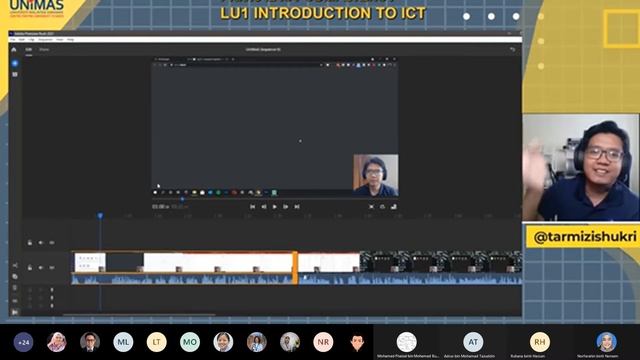Mute the upper video track audio
This screenshot has height=360, width=640.
41,243
